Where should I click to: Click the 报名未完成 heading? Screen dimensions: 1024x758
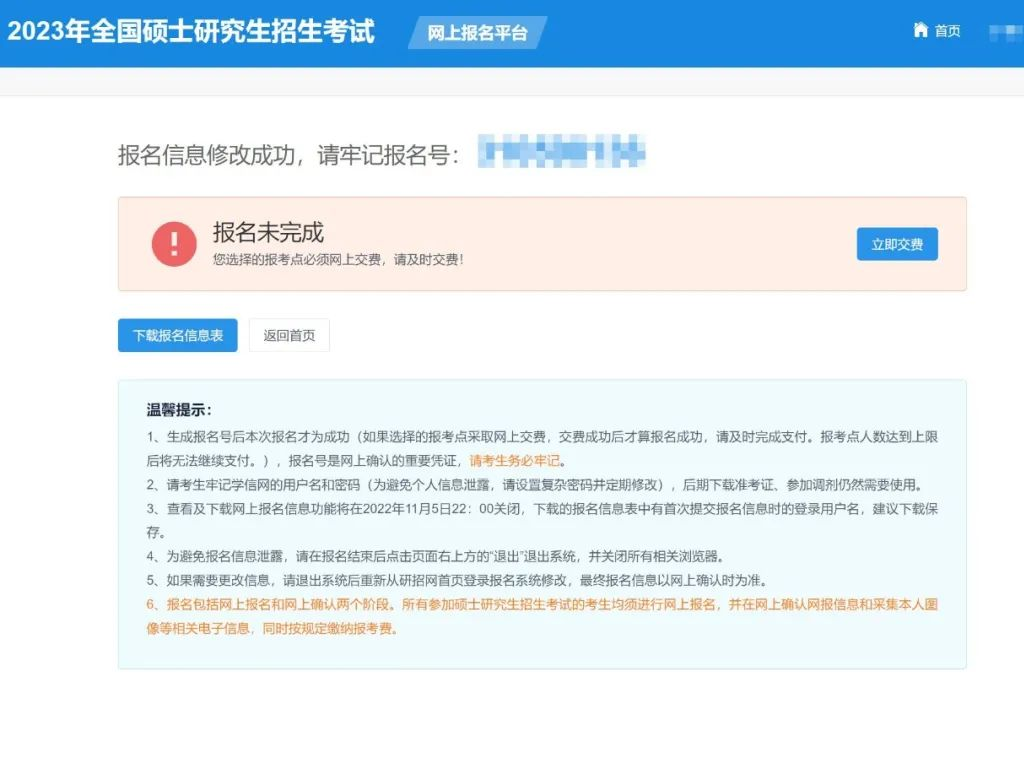(x=268, y=232)
